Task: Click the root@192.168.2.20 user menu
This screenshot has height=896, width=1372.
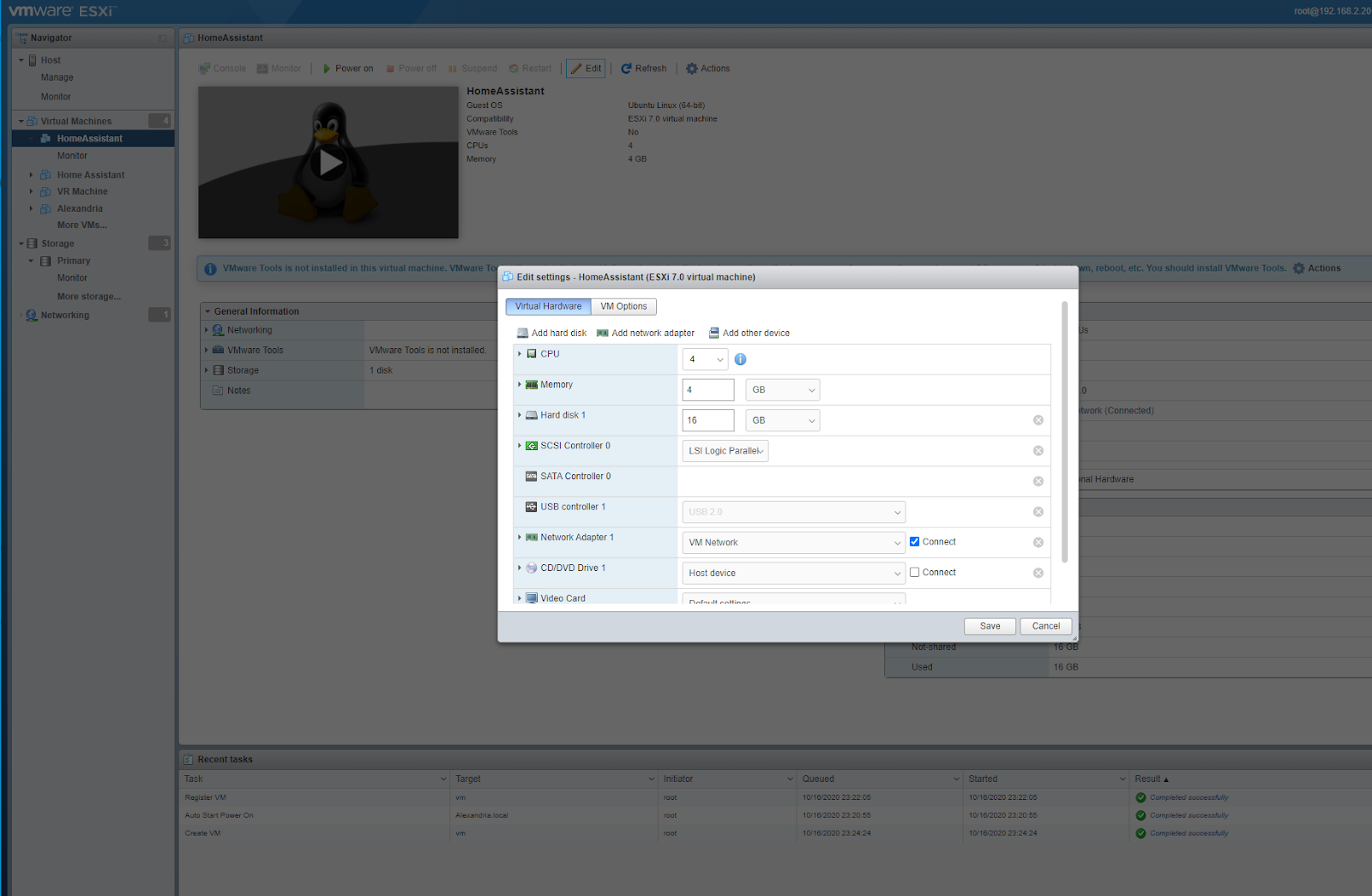Action: pos(1333,11)
